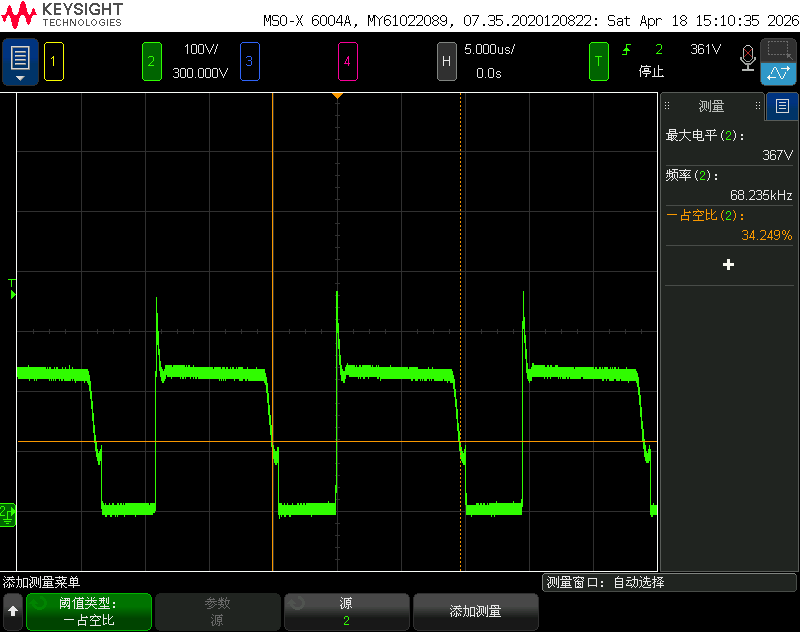This screenshot has width=800, height=632.
Task: Open the main menu dropdown icon
Action: [x=20, y=62]
